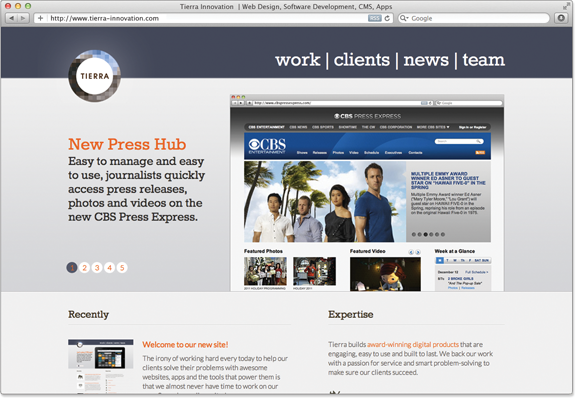The width and height of the screenshot is (576, 398).
Task: Click the yellow minimize window button
Action: [18, 6]
